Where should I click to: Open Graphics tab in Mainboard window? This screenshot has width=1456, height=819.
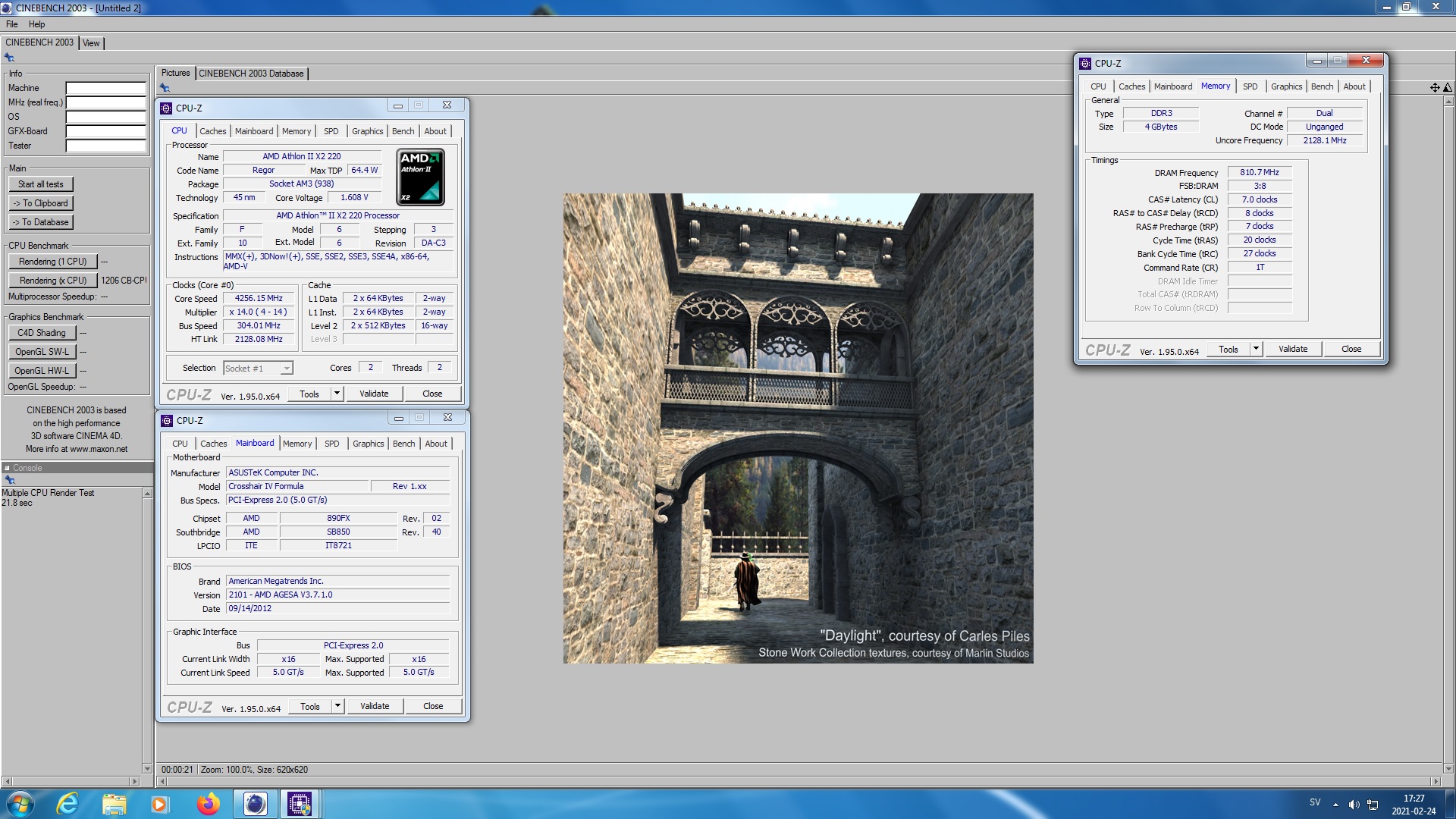point(369,444)
